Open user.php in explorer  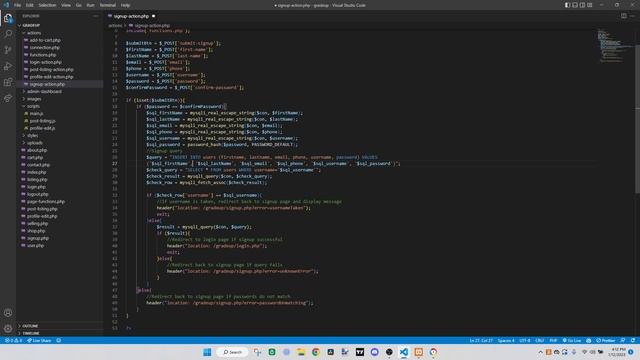(60, 245)
